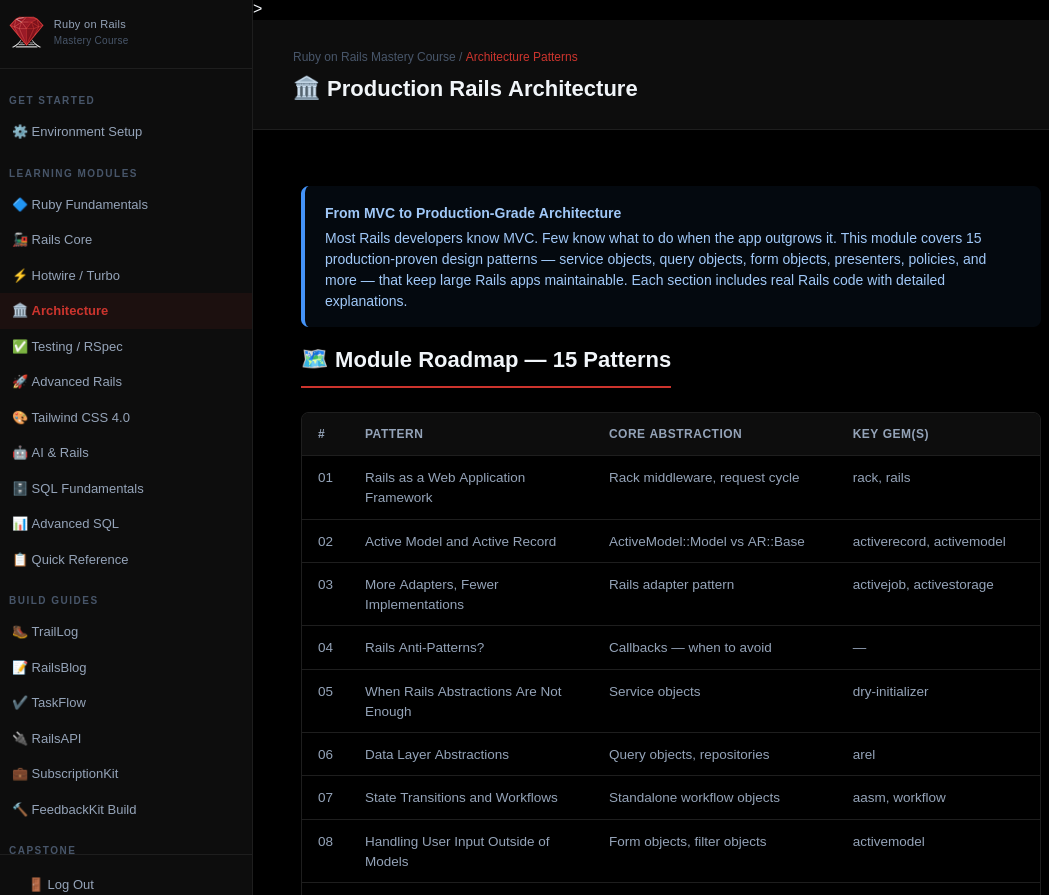Click the Architecture Patterns breadcrumb
This screenshot has width=1049, height=895.
521,57
